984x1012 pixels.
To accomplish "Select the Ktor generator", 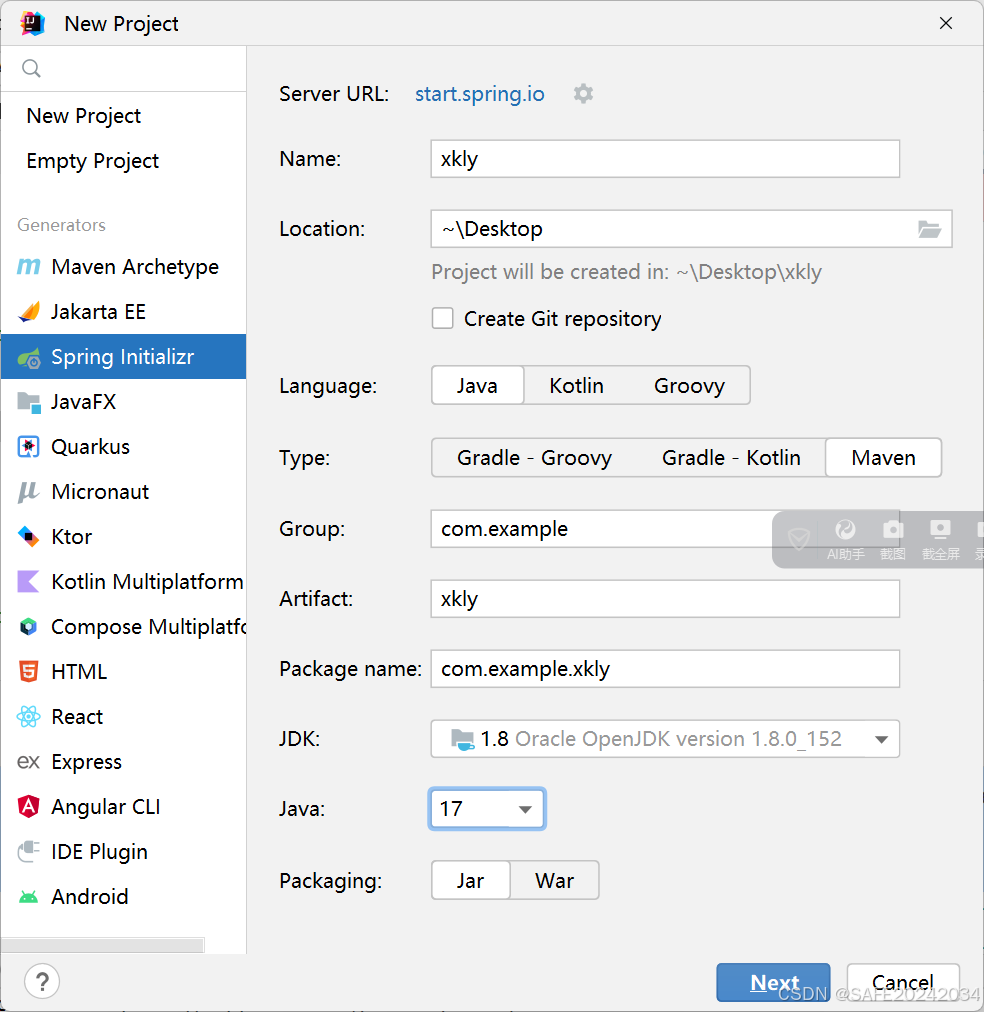I will point(70,536).
